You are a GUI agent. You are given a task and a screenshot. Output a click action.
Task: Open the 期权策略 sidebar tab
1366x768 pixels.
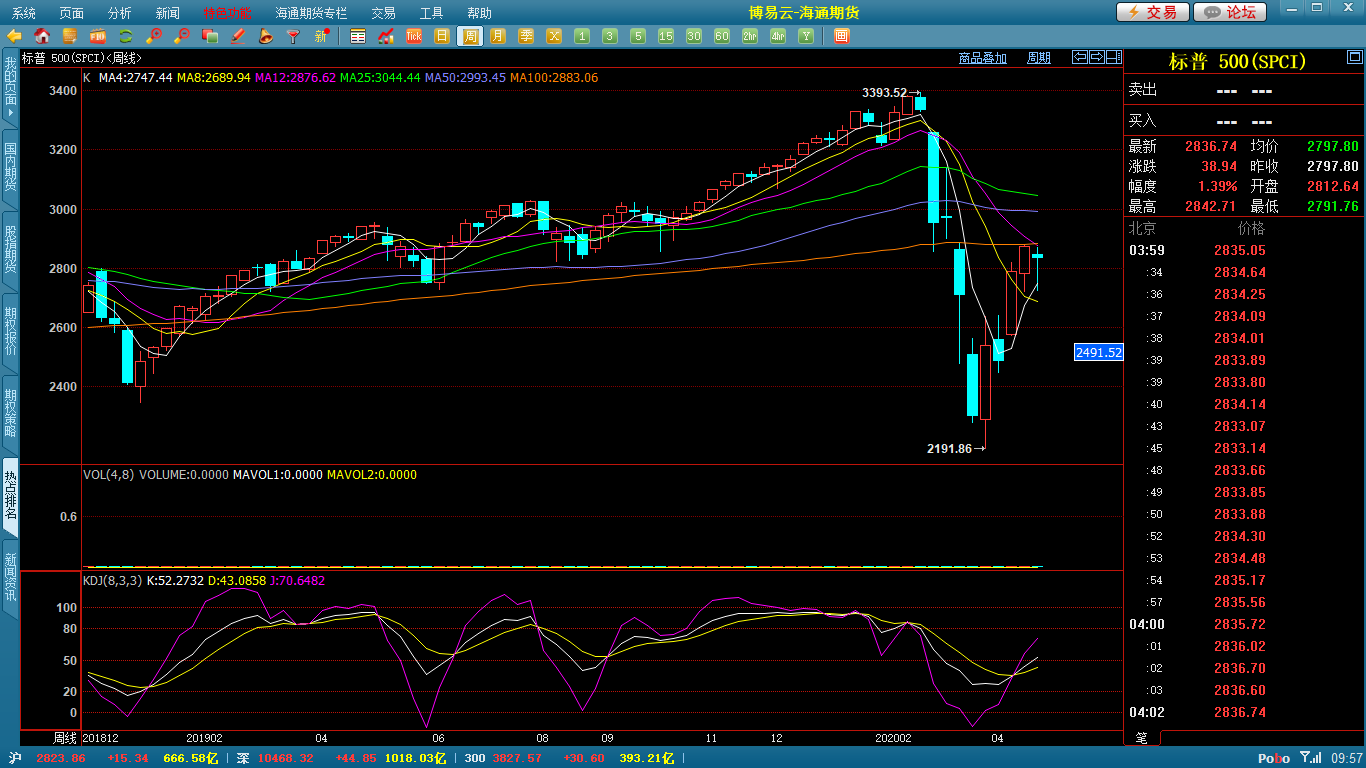pos(10,413)
